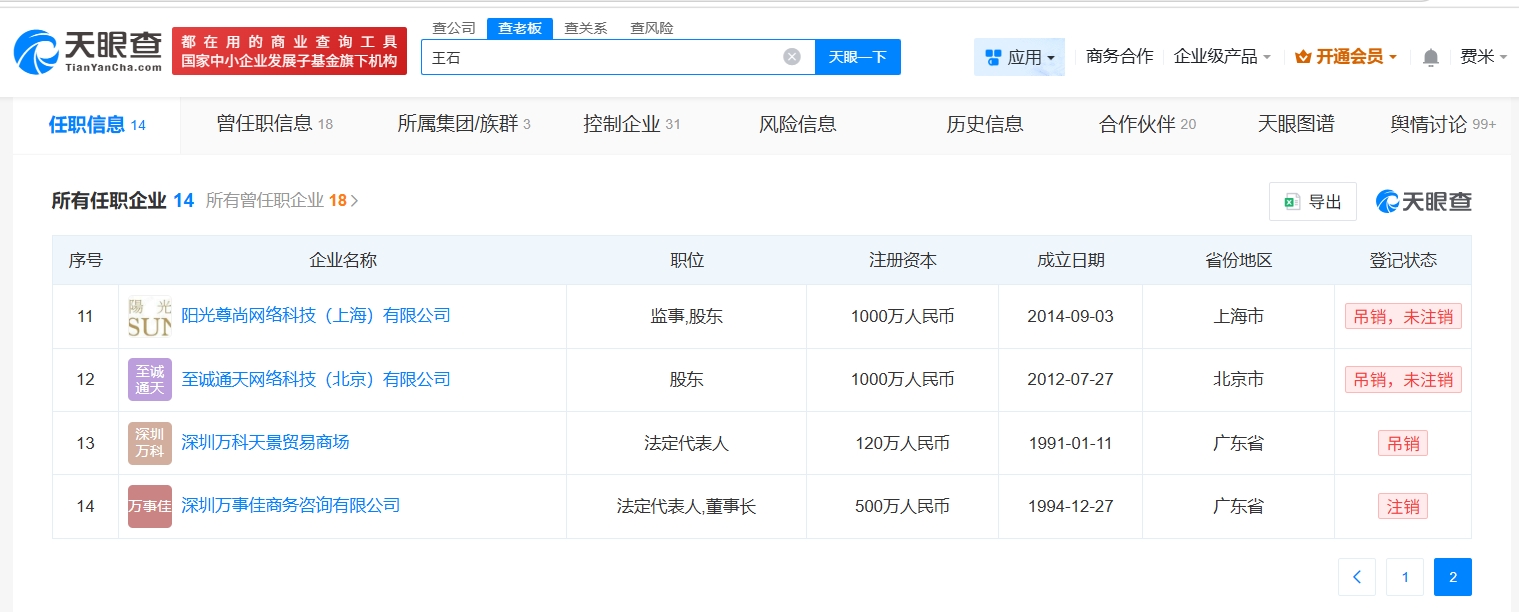Click 省份地区 column header
This screenshot has height=612, width=1519.
[x=1238, y=260]
